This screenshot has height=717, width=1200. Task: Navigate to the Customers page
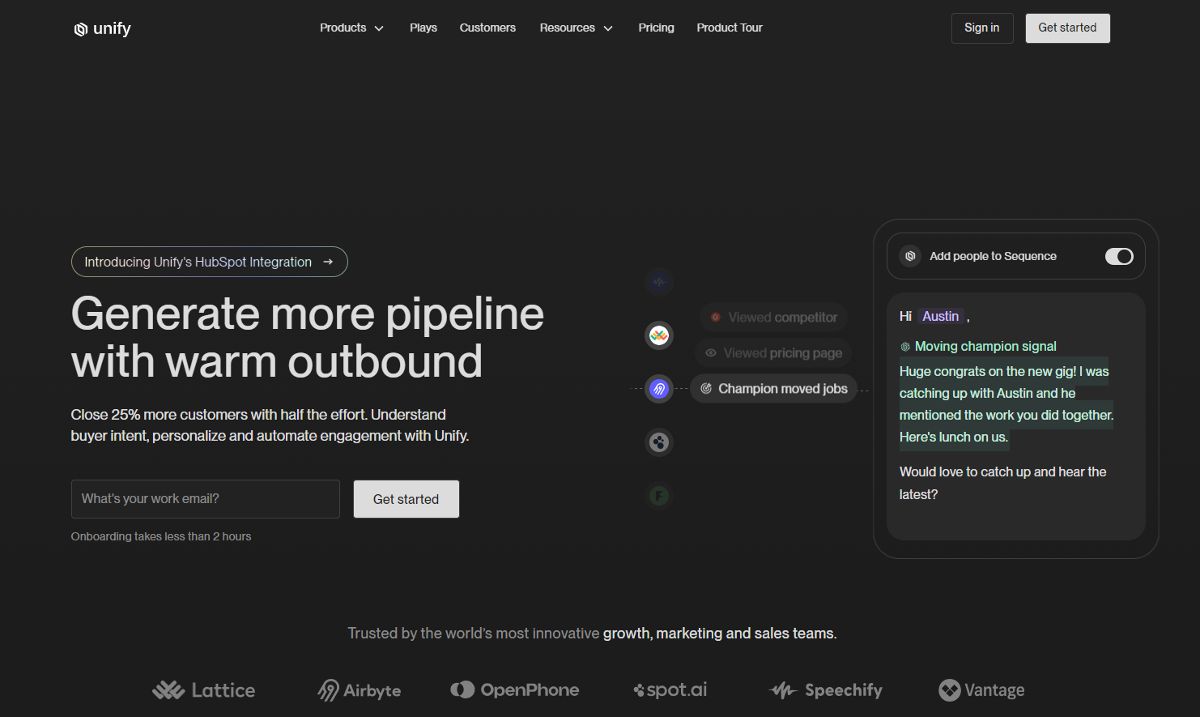[487, 28]
